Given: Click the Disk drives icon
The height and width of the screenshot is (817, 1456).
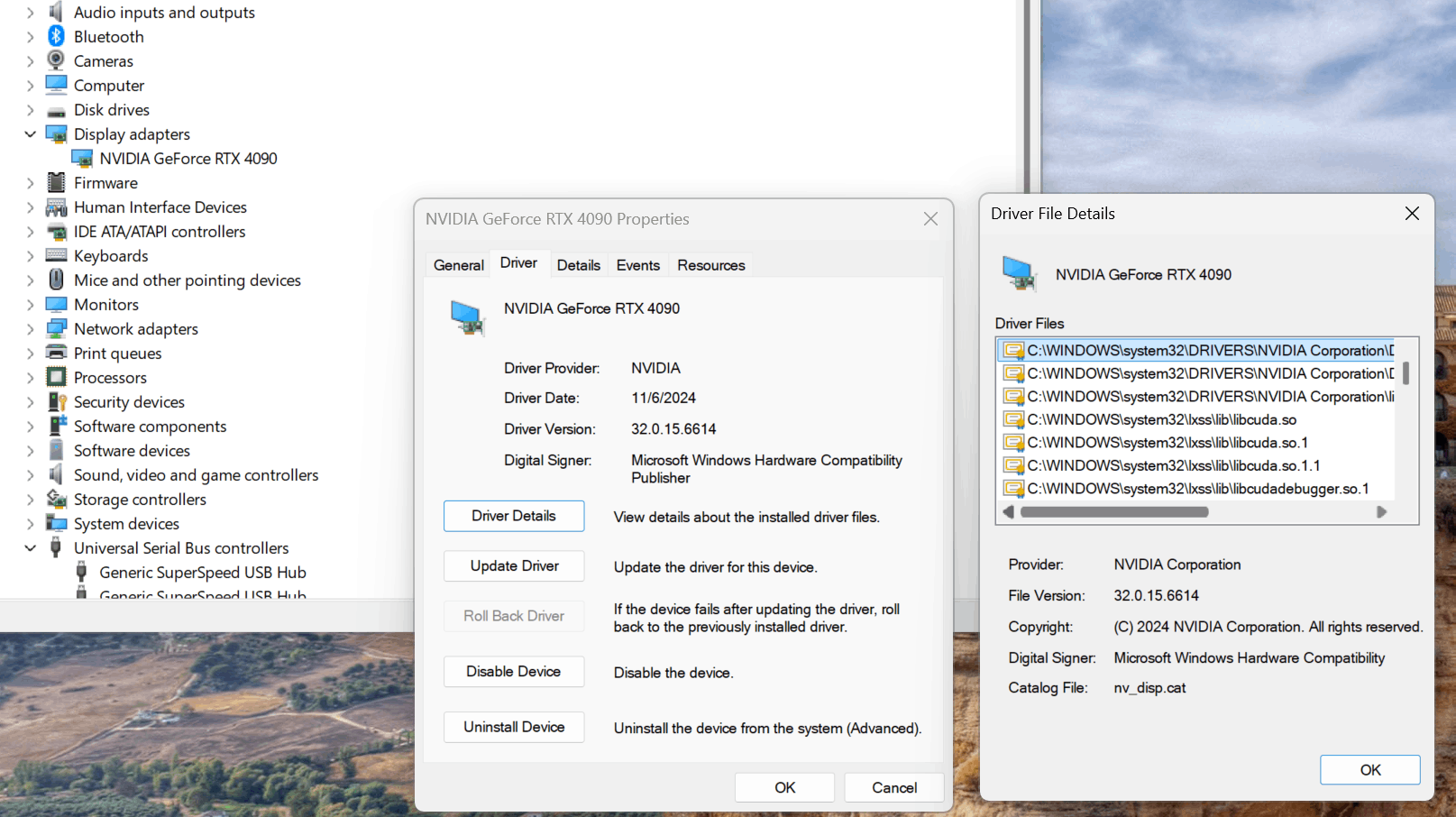Looking at the screenshot, I should pyautogui.click(x=56, y=110).
